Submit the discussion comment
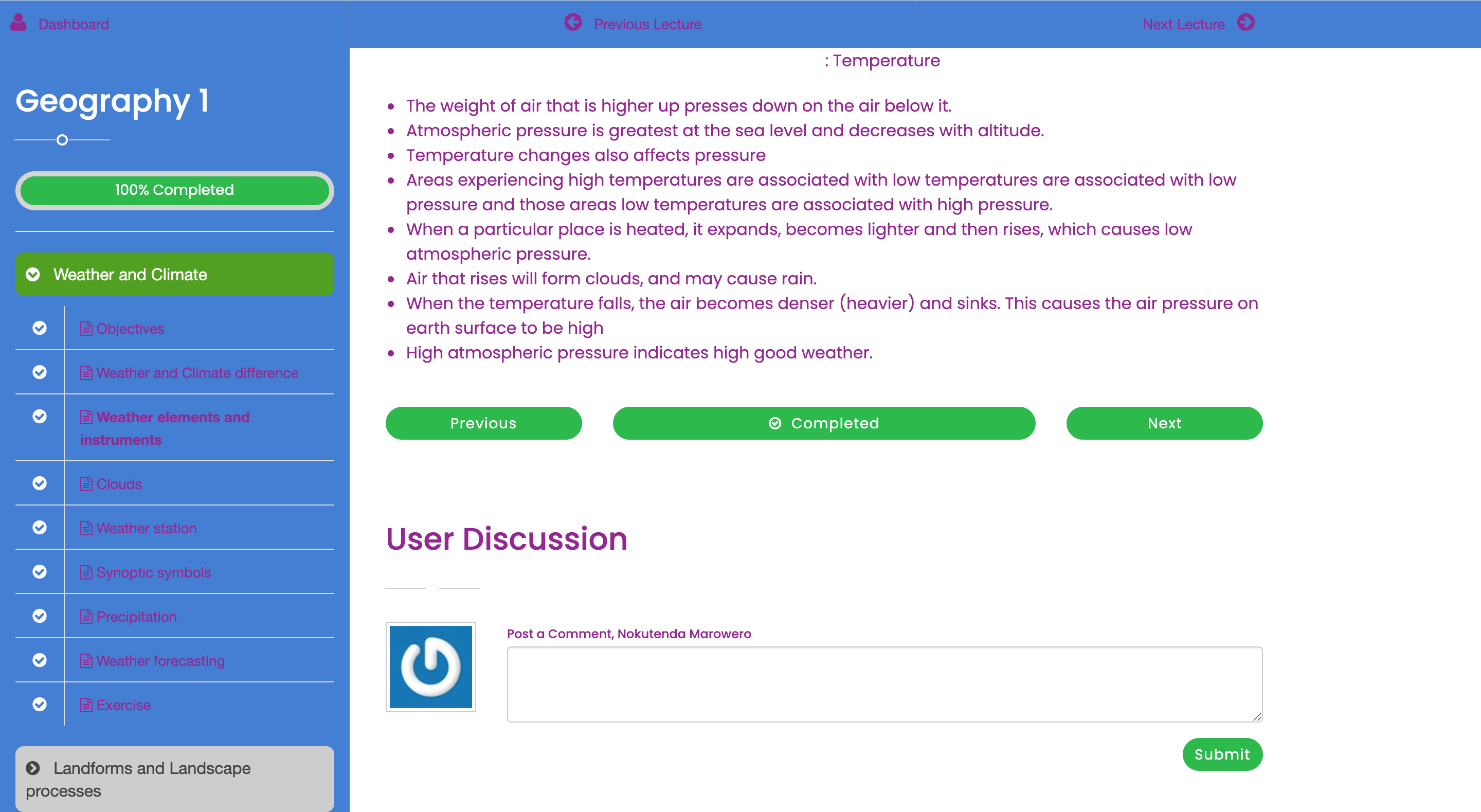 [1222, 754]
